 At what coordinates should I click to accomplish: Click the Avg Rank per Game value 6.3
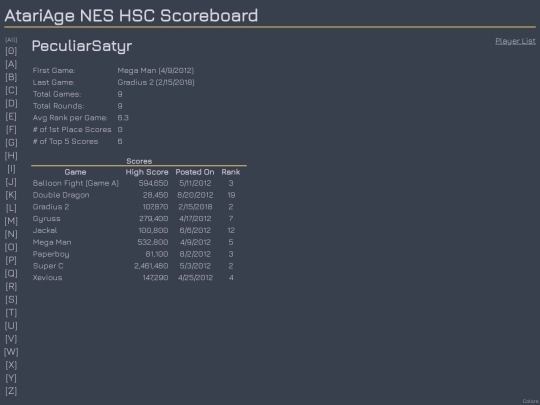(x=123, y=118)
